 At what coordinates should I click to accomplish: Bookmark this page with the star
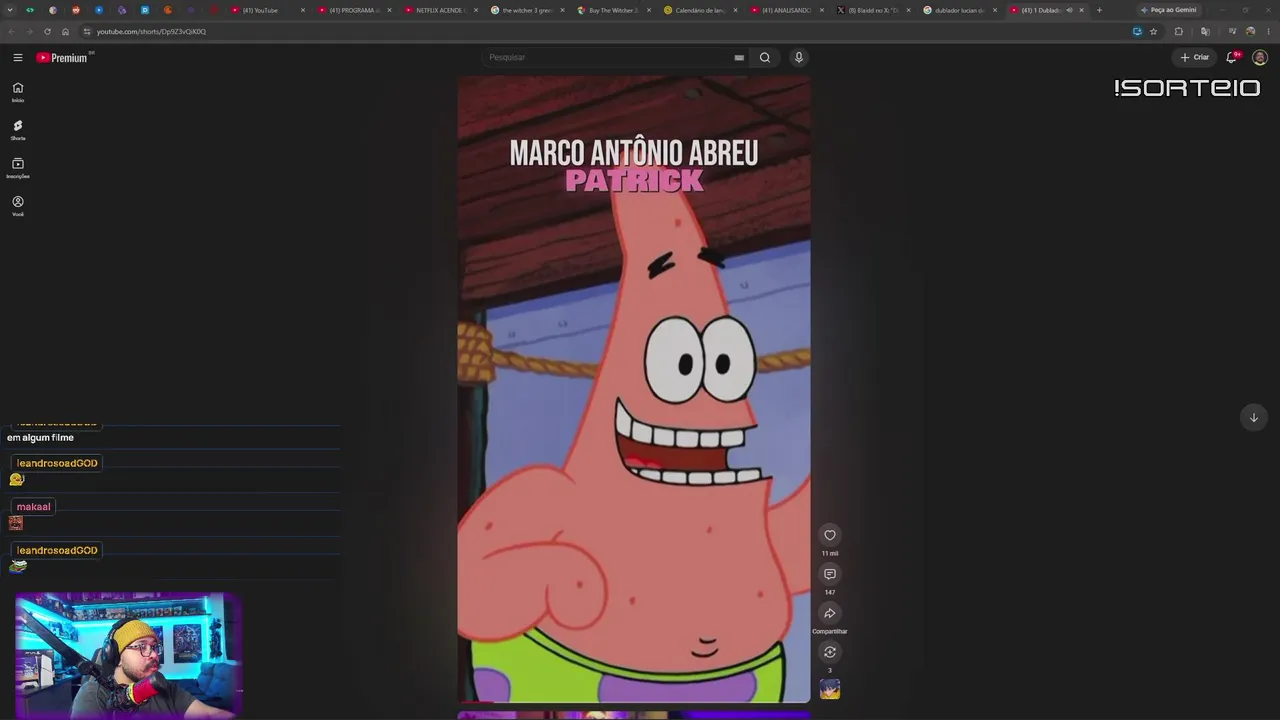tap(1153, 32)
